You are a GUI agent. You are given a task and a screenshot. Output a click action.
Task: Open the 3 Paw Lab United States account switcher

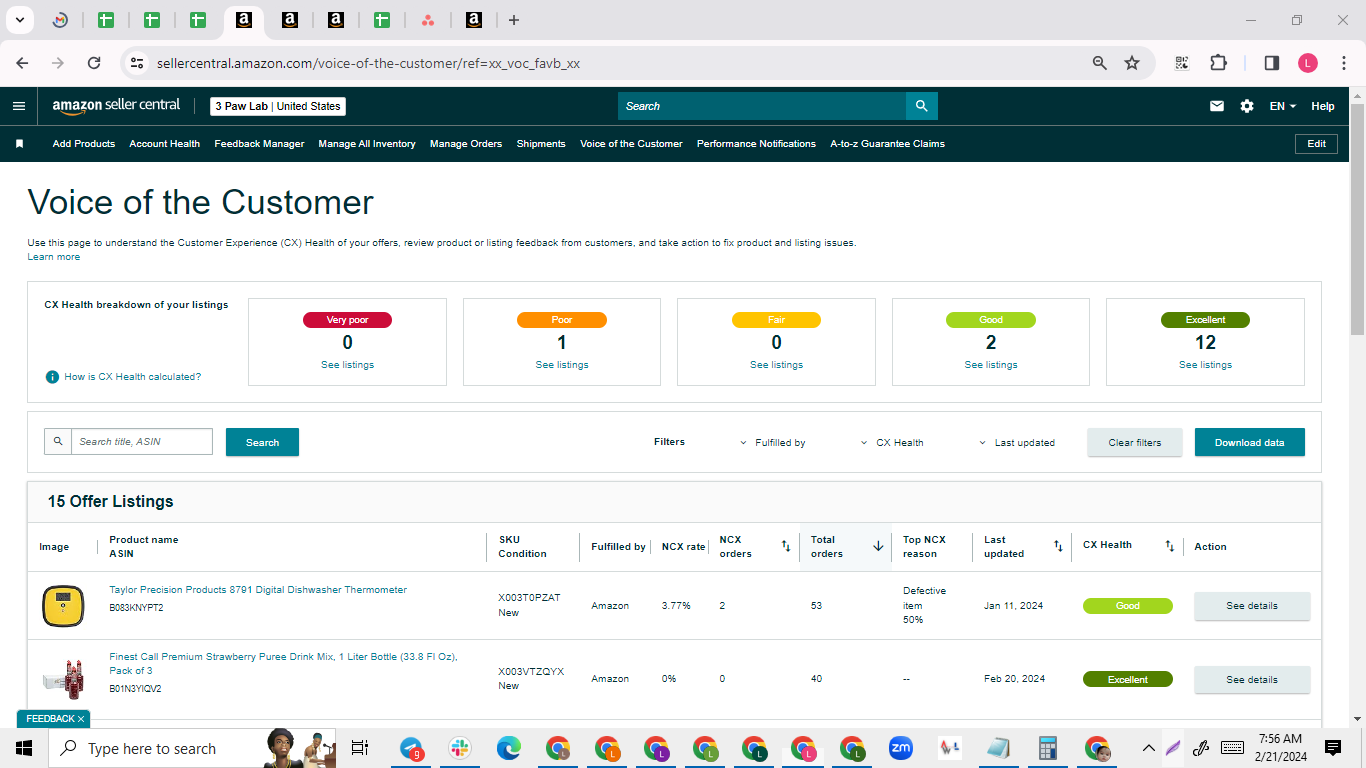pos(278,106)
